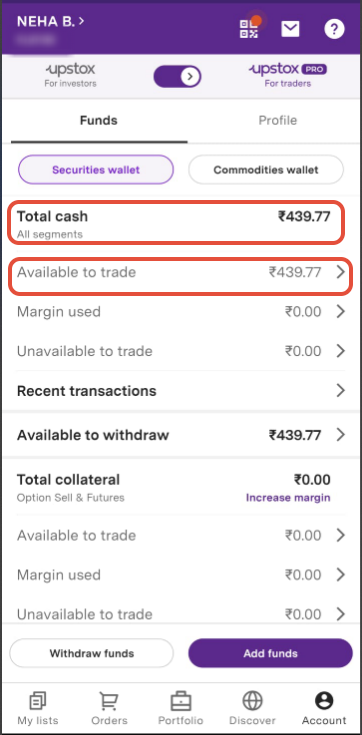Screen dimensions: 362x735
Task: Tap the Withdraw funds button
Action: tap(92, 653)
